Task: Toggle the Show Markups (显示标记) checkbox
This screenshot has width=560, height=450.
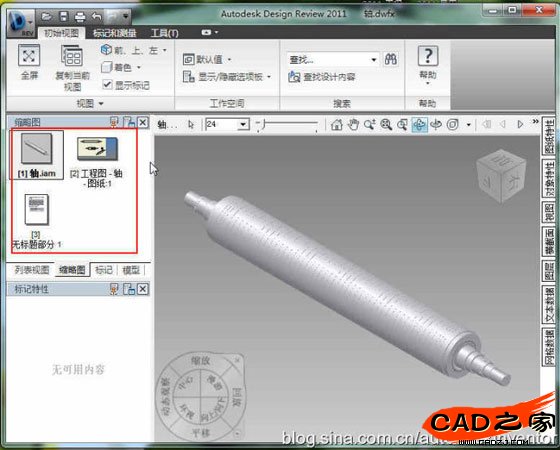Action: point(107,85)
